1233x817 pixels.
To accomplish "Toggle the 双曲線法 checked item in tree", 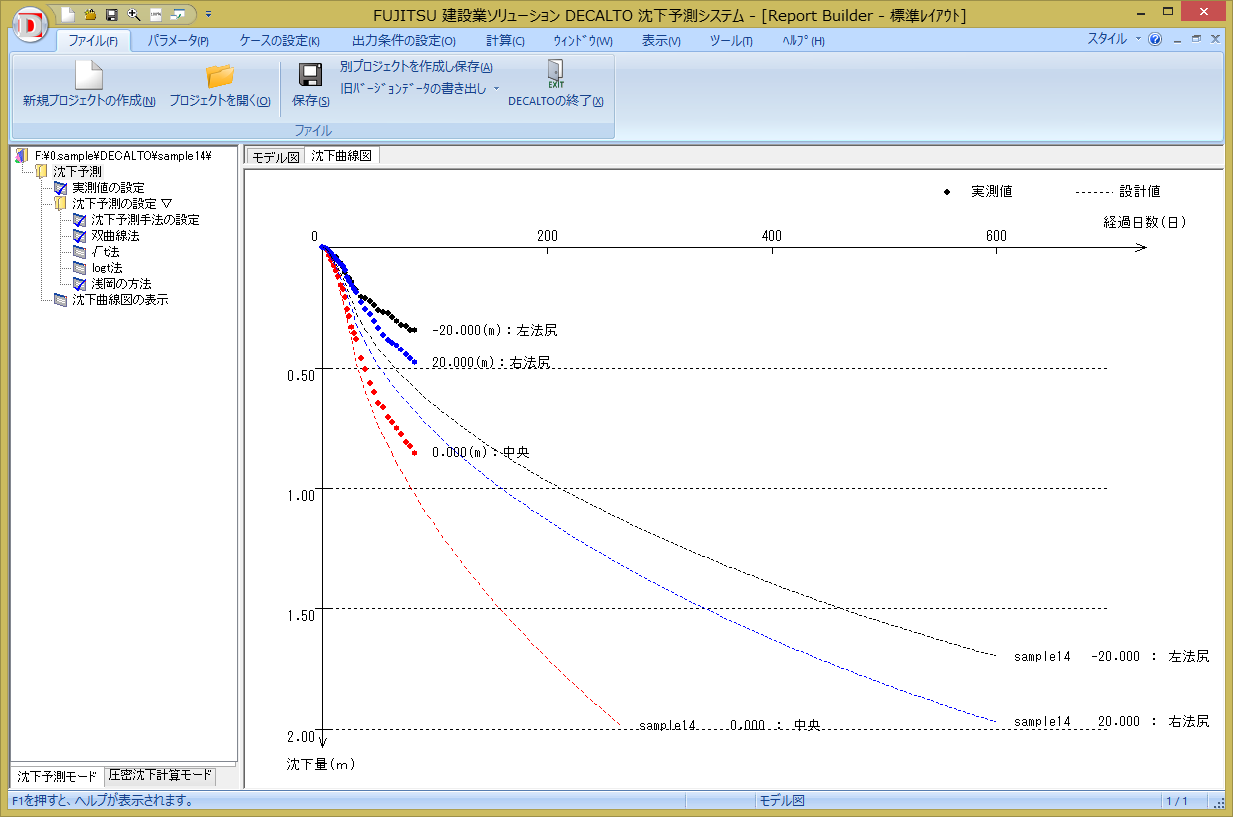I will (80, 236).
